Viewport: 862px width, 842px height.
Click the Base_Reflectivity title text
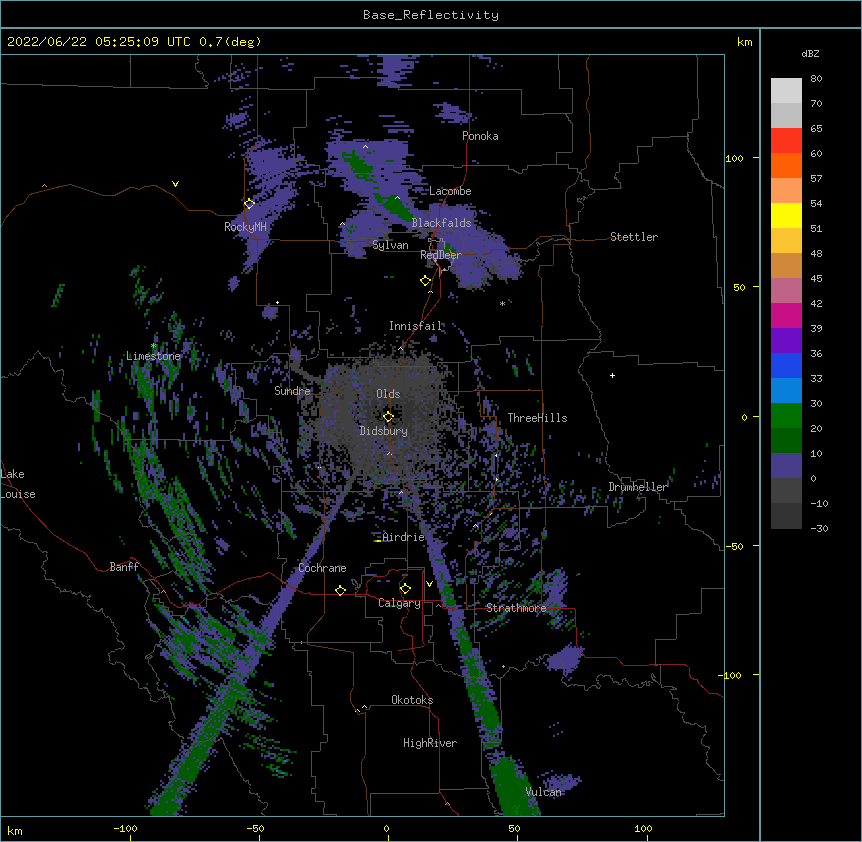click(431, 15)
